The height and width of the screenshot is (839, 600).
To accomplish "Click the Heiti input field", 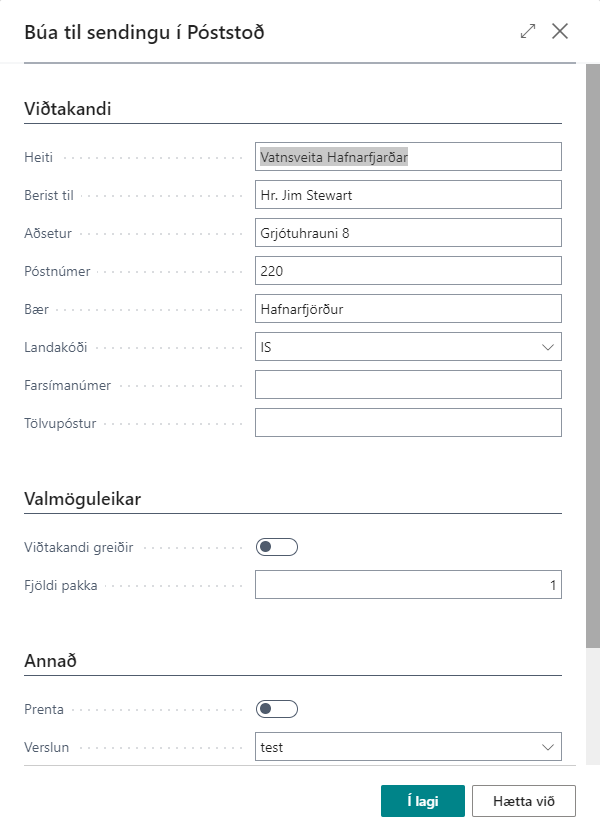I will (x=408, y=157).
